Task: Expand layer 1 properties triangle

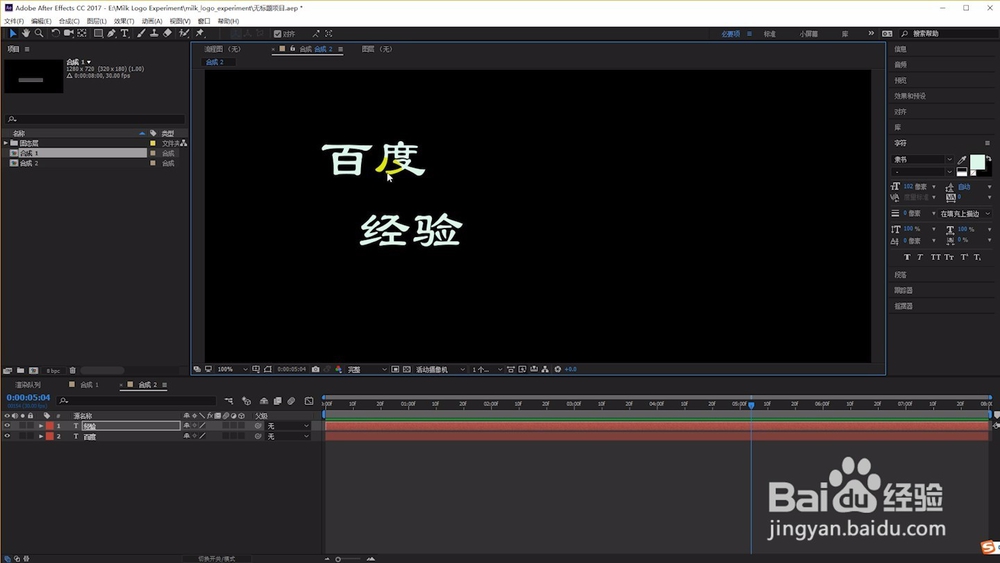Action: (x=41, y=426)
